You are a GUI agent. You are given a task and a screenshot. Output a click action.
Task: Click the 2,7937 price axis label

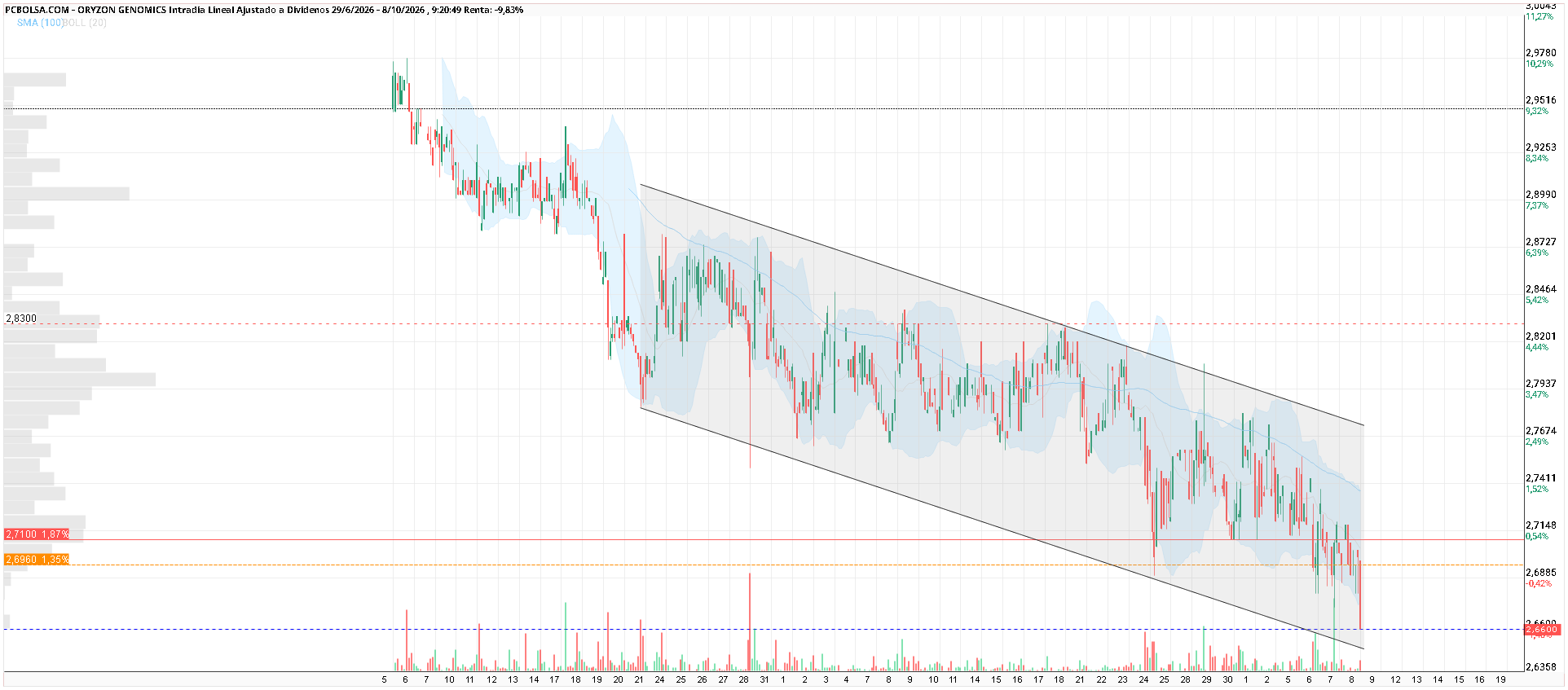pos(1540,384)
